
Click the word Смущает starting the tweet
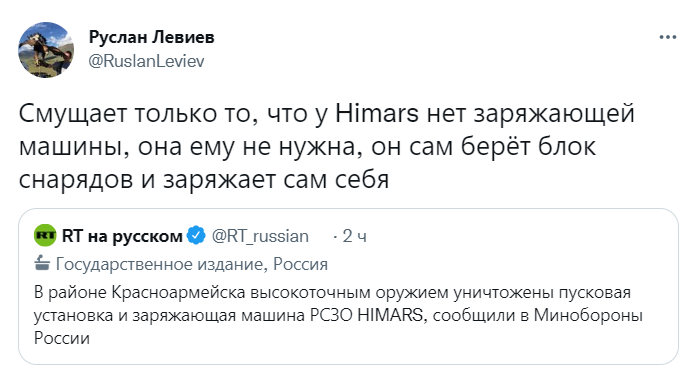coord(73,114)
